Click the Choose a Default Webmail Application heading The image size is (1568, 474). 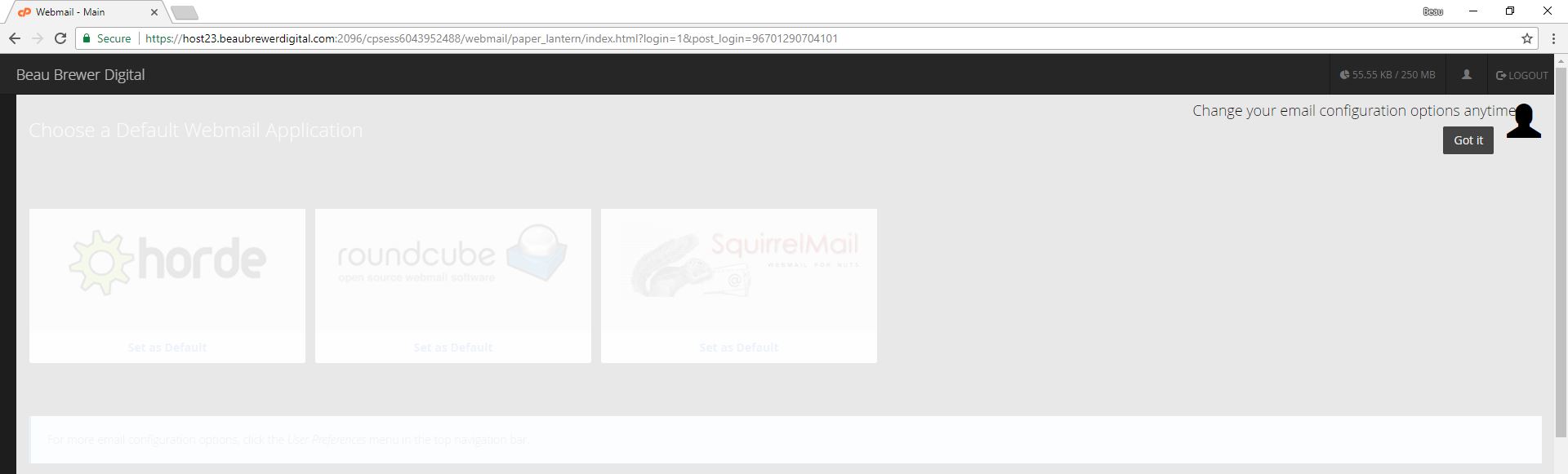(196, 131)
